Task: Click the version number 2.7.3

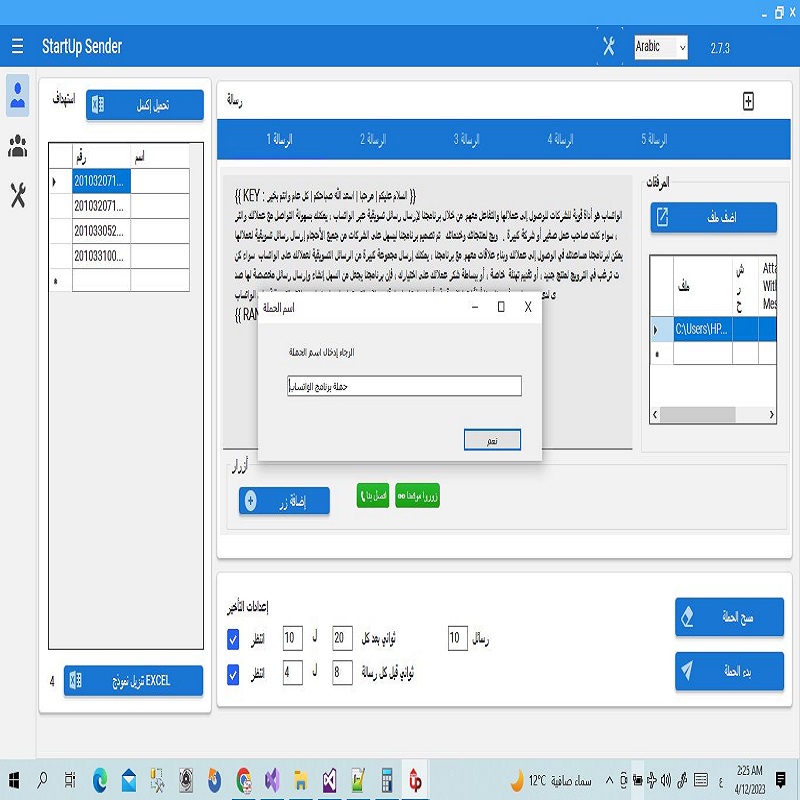Action: tap(720, 48)
